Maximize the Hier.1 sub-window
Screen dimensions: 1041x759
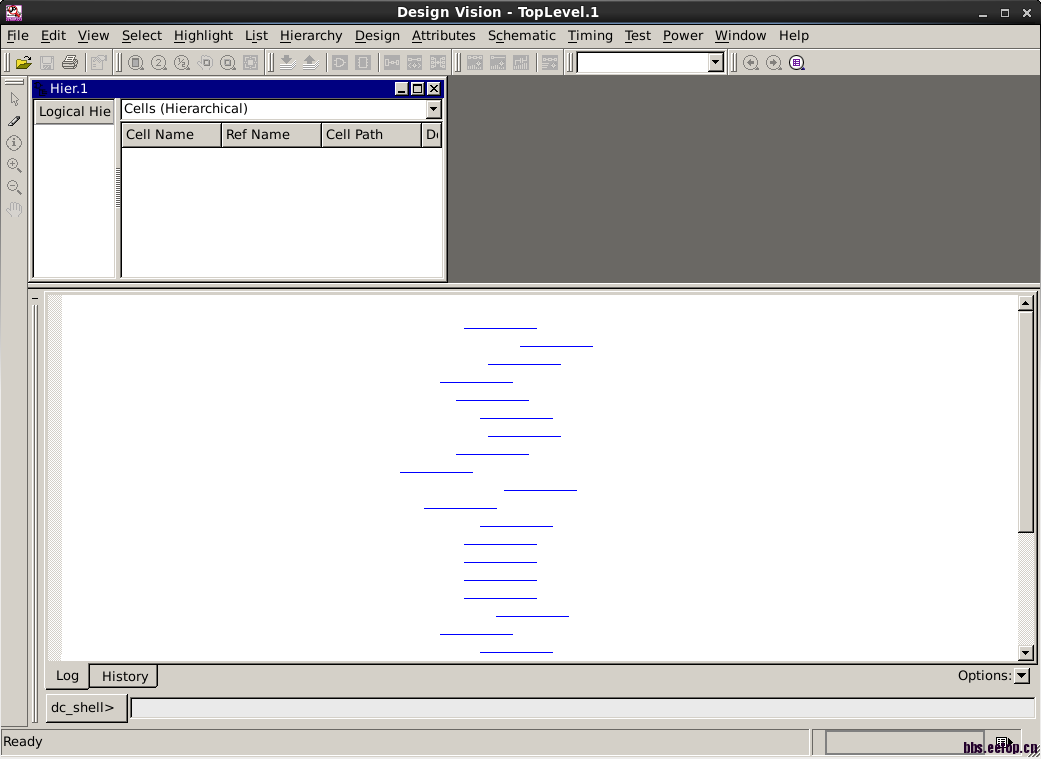click(417, 88)
